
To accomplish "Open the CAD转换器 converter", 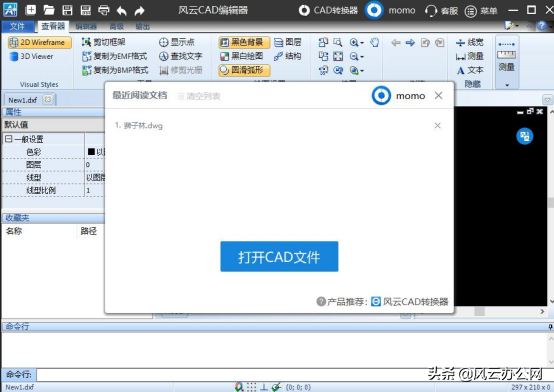I will (x=328, y=10).
